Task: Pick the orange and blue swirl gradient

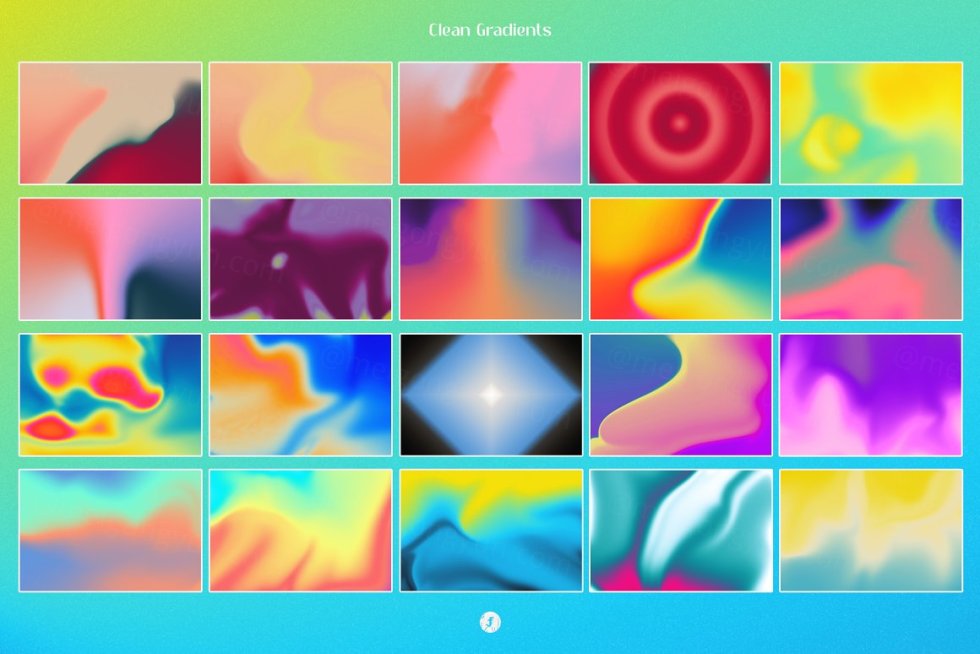Action: [x=300, y=395]
